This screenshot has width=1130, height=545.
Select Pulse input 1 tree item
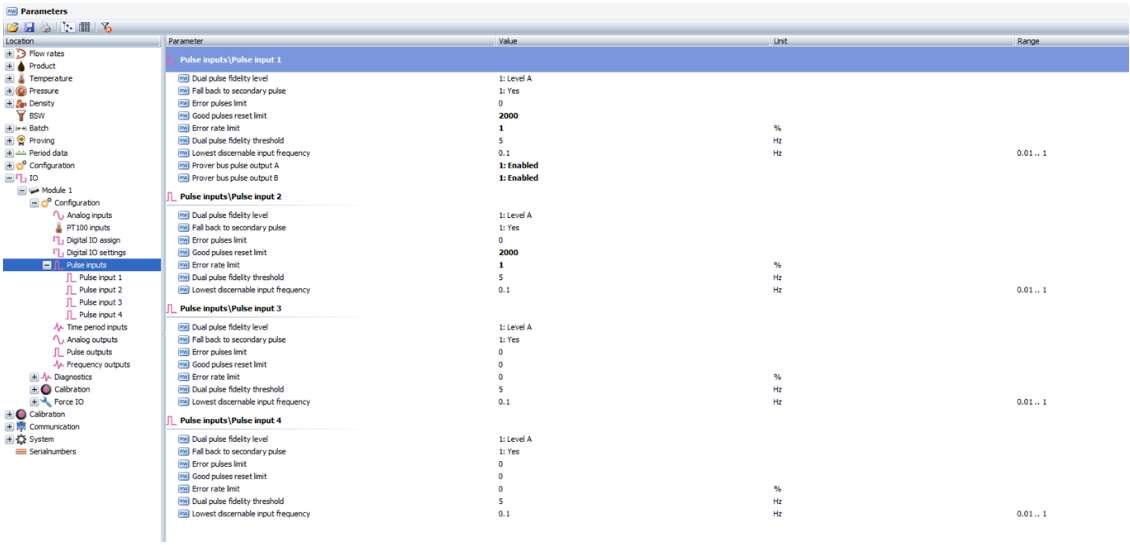click(x=100, y=277)
